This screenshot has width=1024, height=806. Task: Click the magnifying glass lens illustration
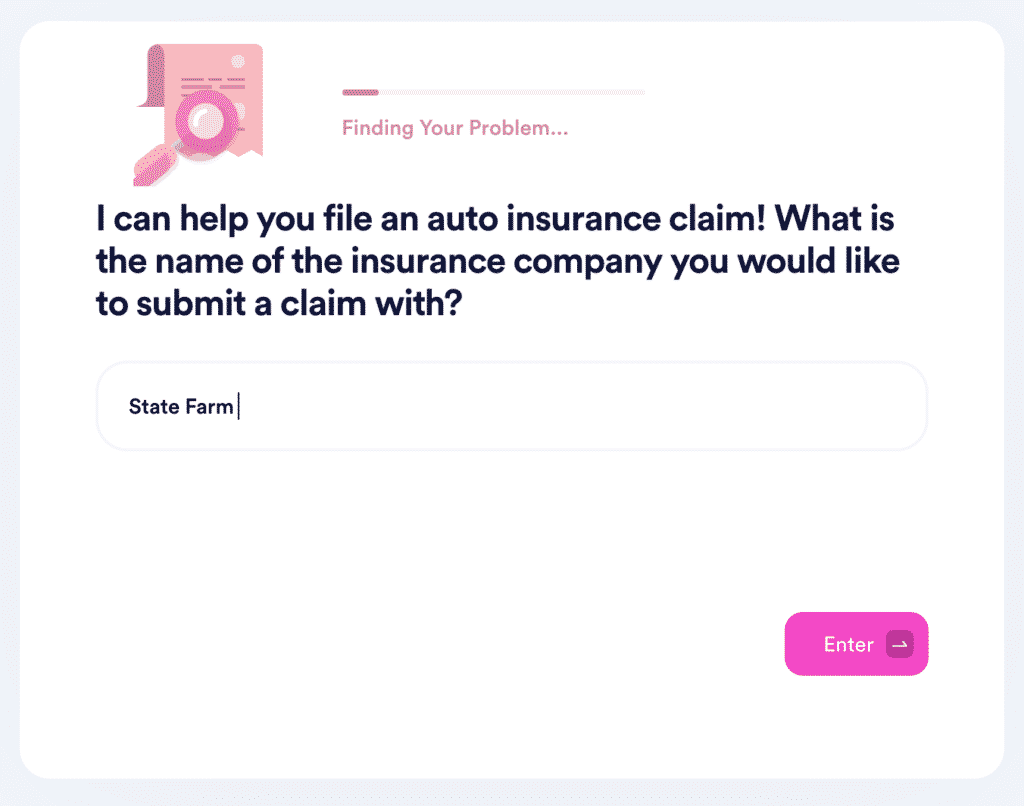click(x=206, y=122)
